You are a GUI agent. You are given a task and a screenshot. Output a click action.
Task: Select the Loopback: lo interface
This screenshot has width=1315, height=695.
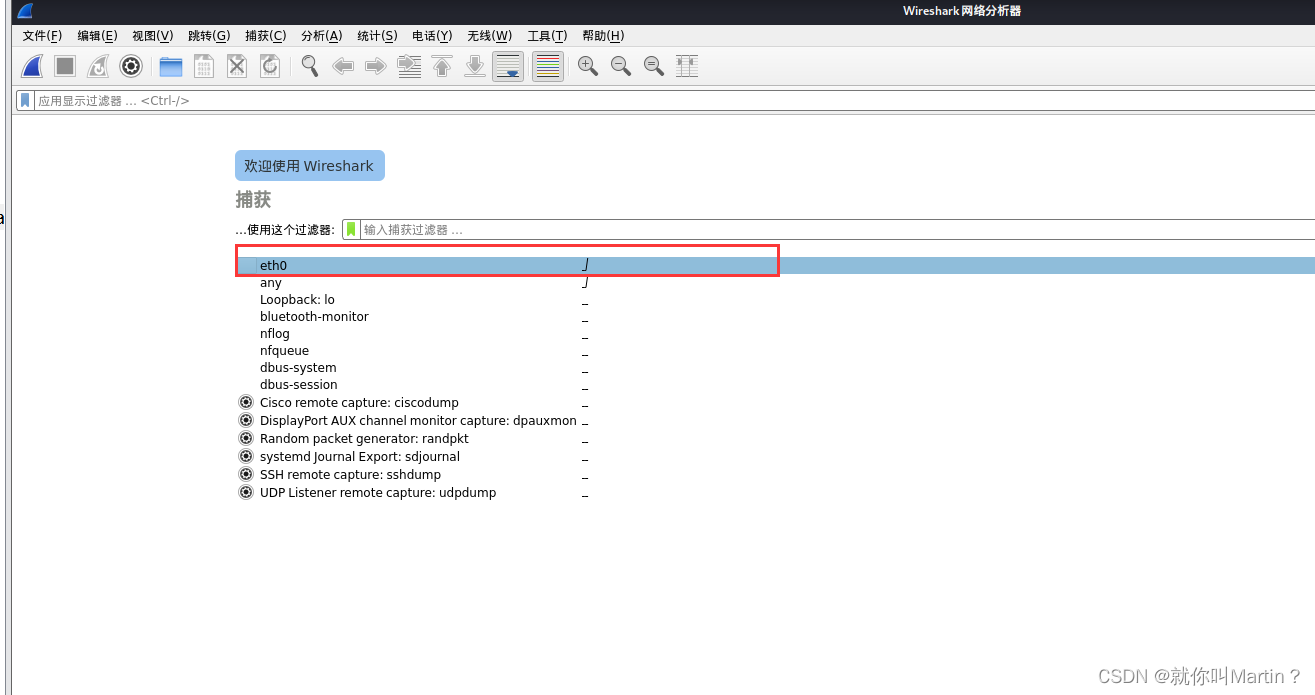coord(297,300)
